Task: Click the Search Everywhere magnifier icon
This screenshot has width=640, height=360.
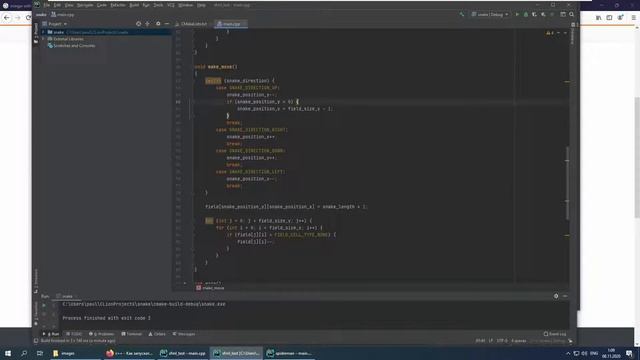Action: (x=571, y=14)
